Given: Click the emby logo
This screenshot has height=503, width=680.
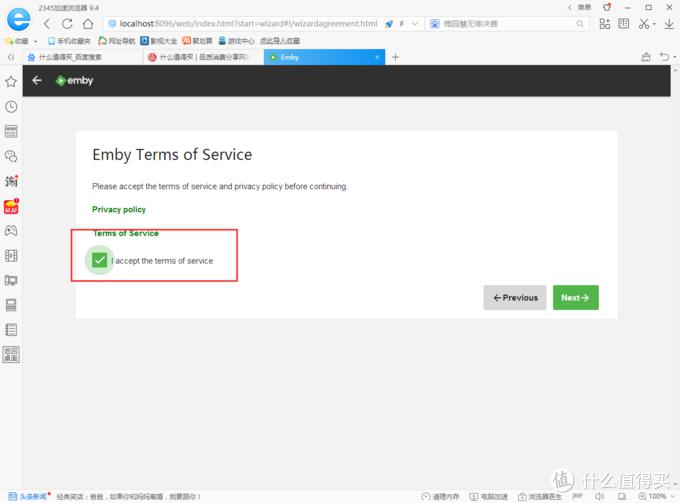Looking at the screenshot, I should click(x=74, y=81).
